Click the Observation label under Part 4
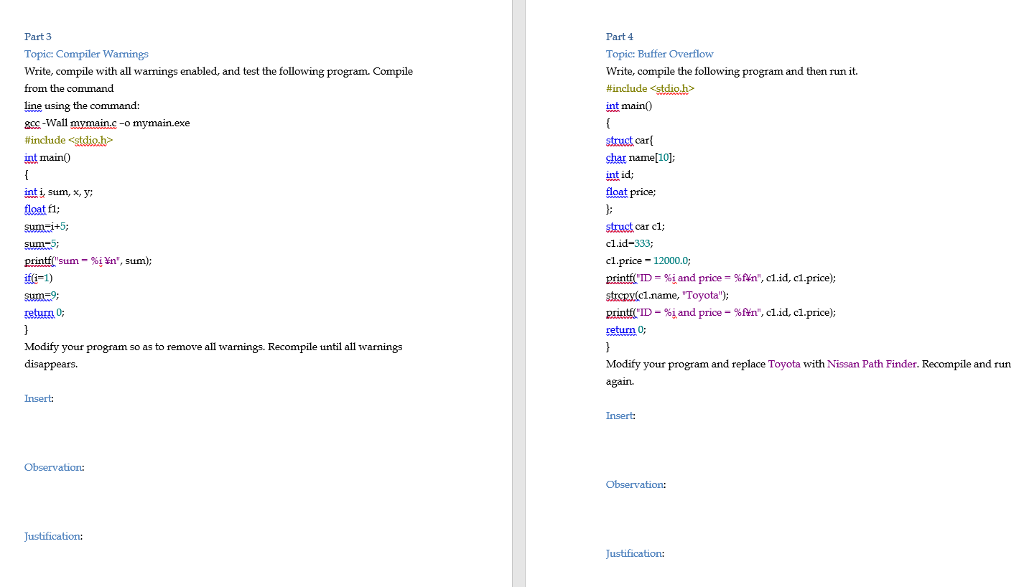 point(634,484)
